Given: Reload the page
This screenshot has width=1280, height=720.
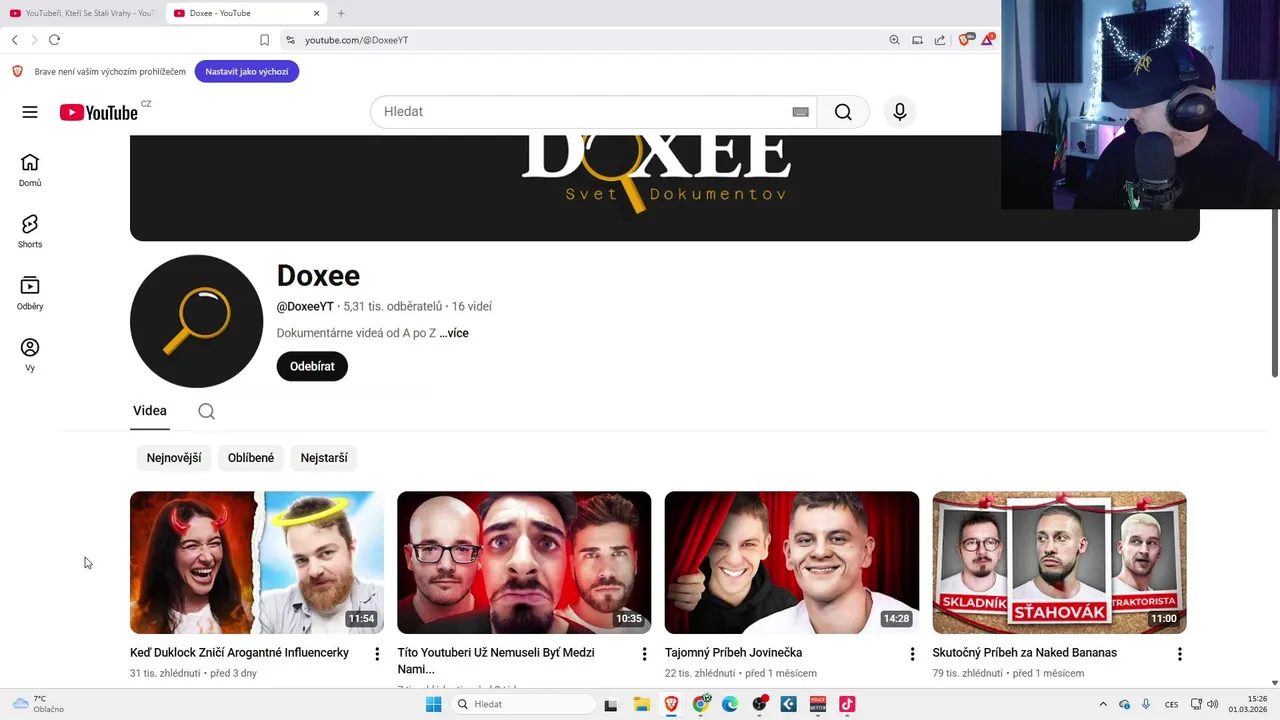Looking at the screenshot, I should (54, 40).
